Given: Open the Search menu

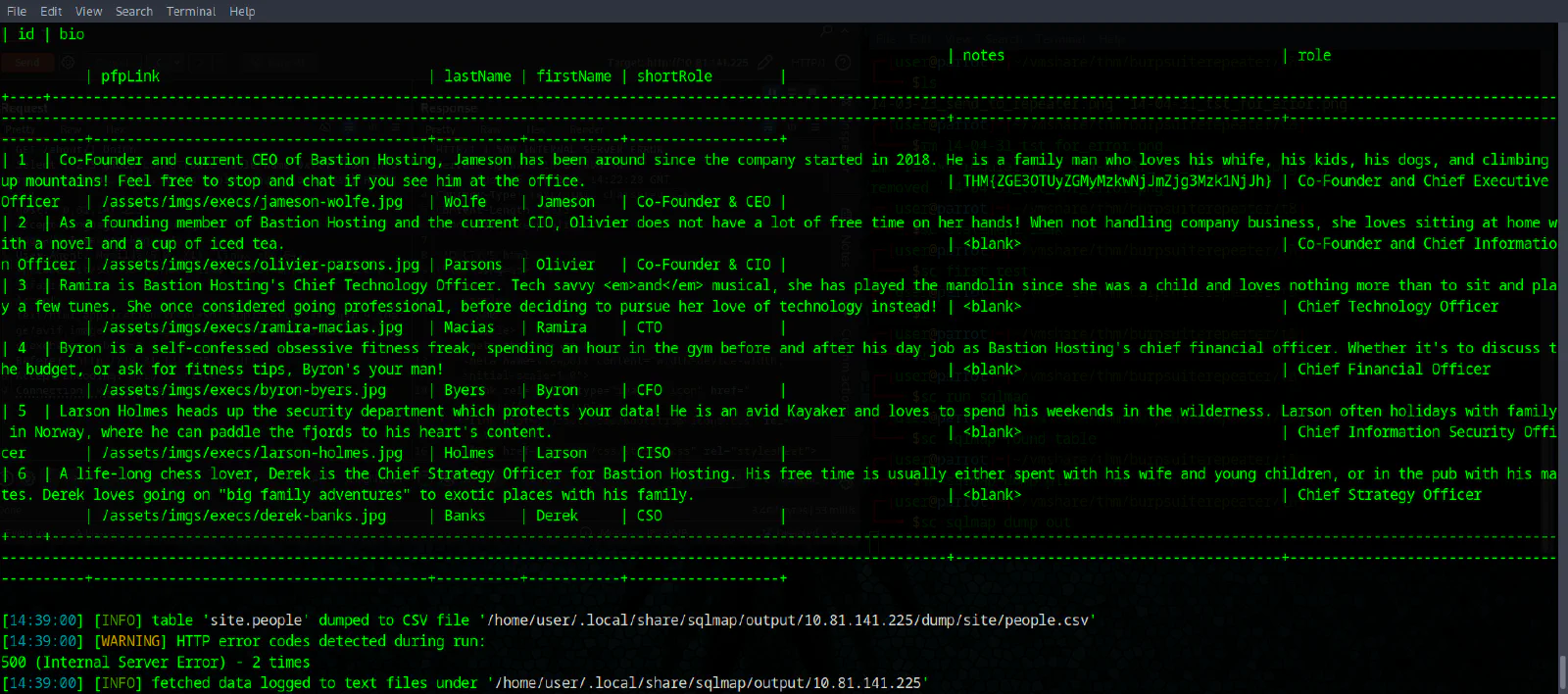Looking at the screenshot, I should pyautogui.click(x=134, y=11).
